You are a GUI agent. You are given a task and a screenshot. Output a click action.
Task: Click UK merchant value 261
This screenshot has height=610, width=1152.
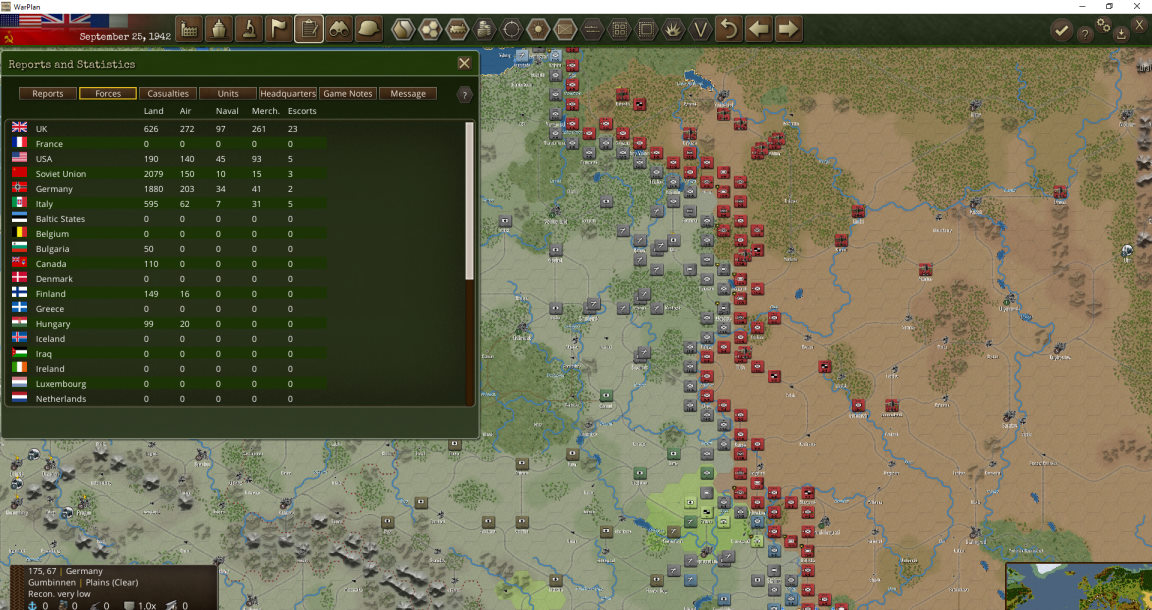pos(259,129)
